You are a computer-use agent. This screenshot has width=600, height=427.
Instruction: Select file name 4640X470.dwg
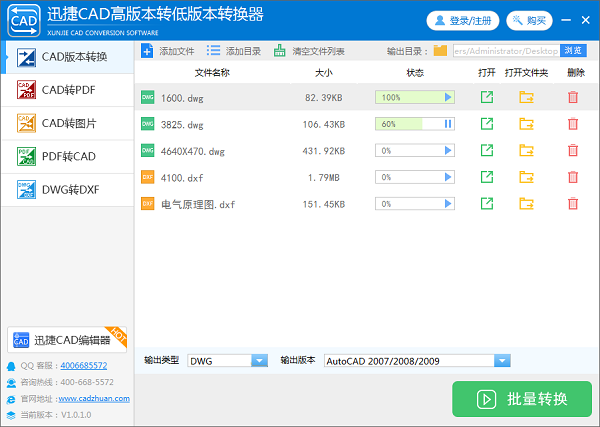click(x=192, y=152)
